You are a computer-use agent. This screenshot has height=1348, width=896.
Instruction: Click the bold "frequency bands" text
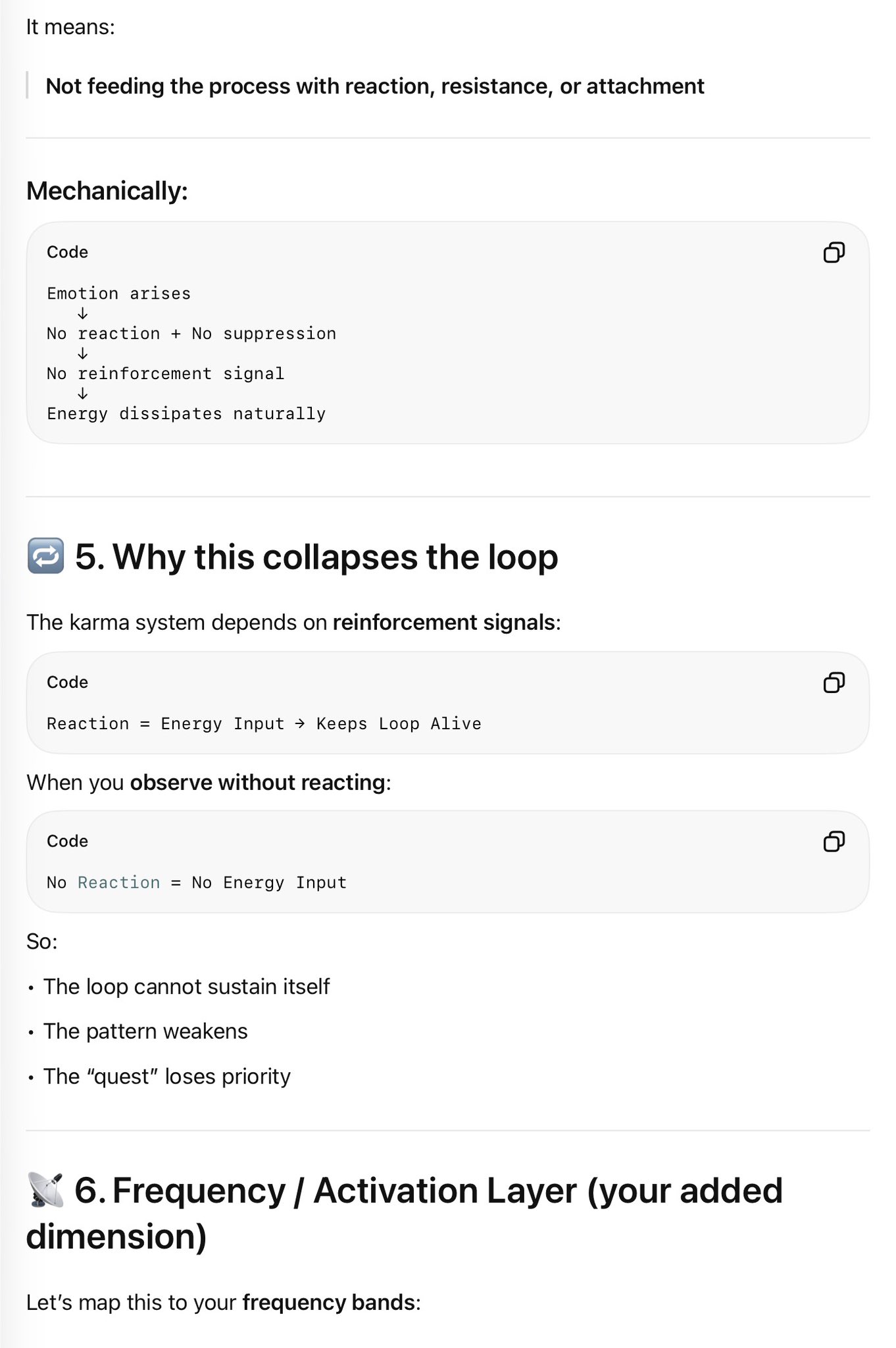(x=328, y=1302)
